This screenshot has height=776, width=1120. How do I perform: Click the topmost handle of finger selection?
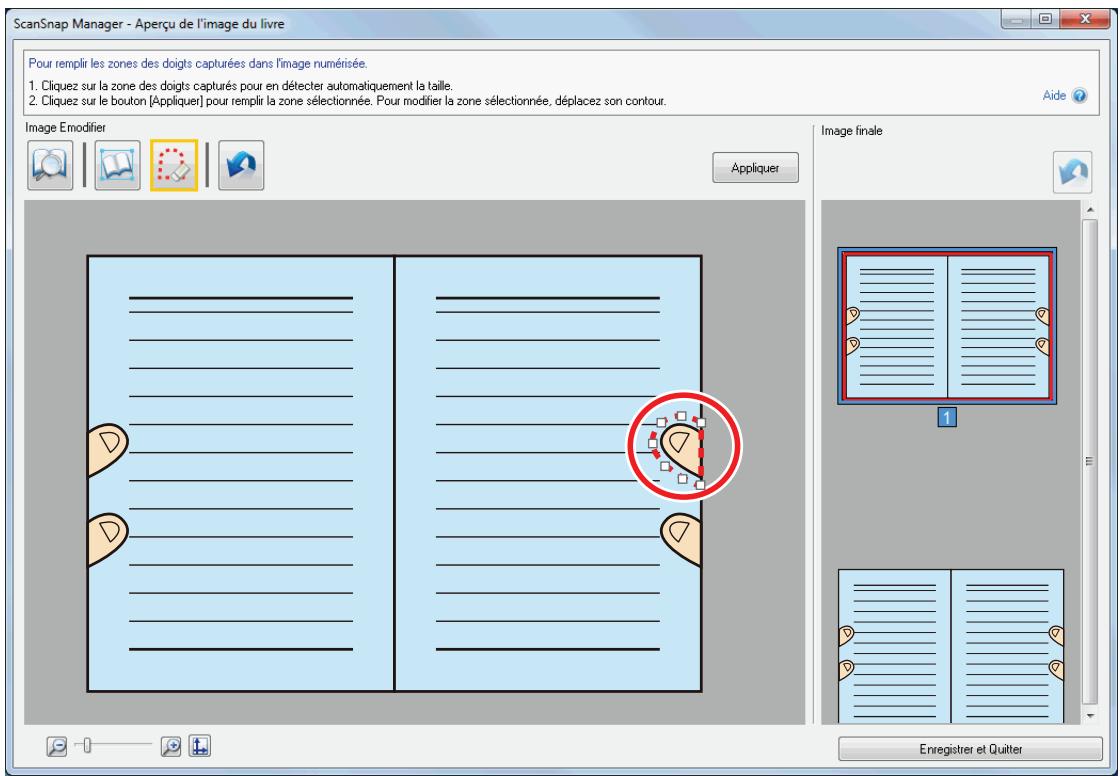point(681,416)
